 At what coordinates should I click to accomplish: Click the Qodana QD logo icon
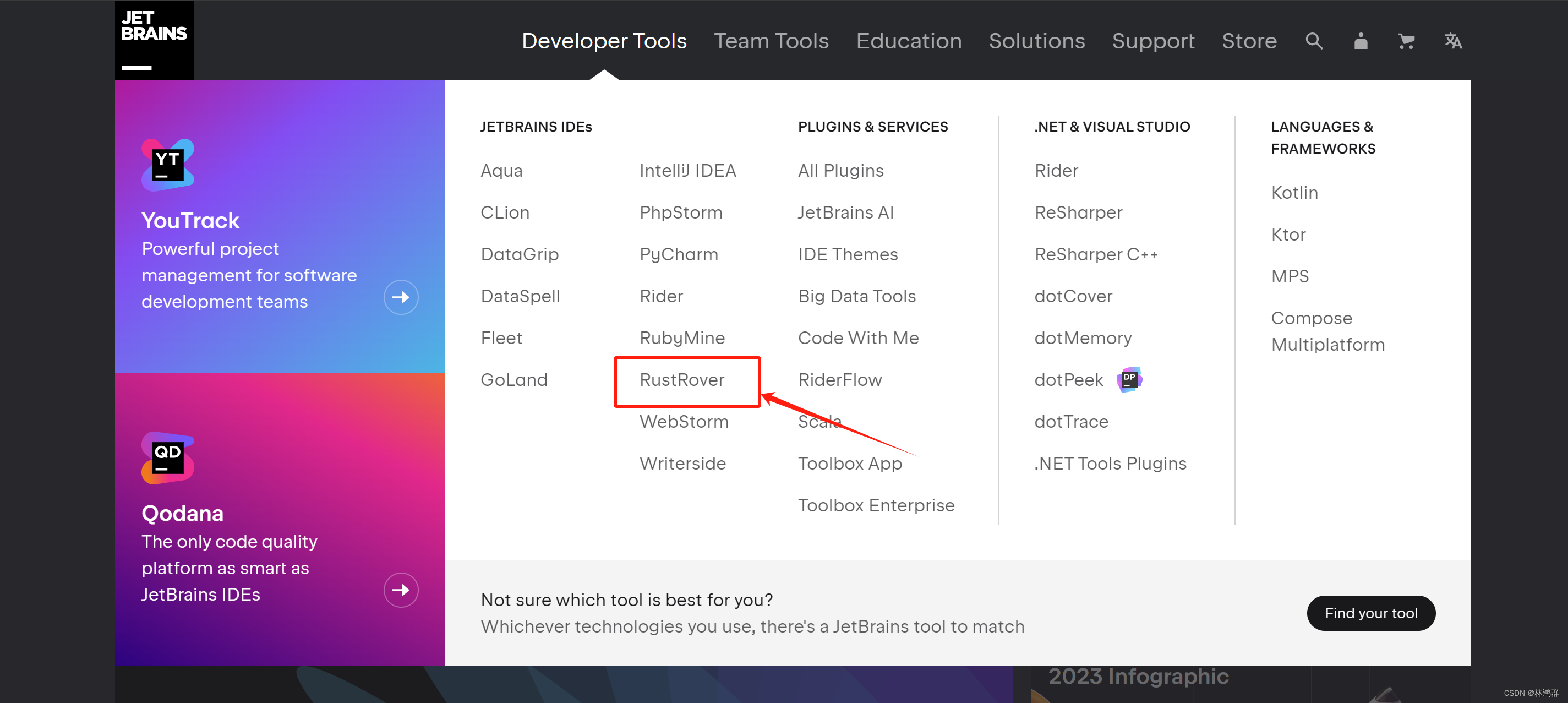coord(168,457)
